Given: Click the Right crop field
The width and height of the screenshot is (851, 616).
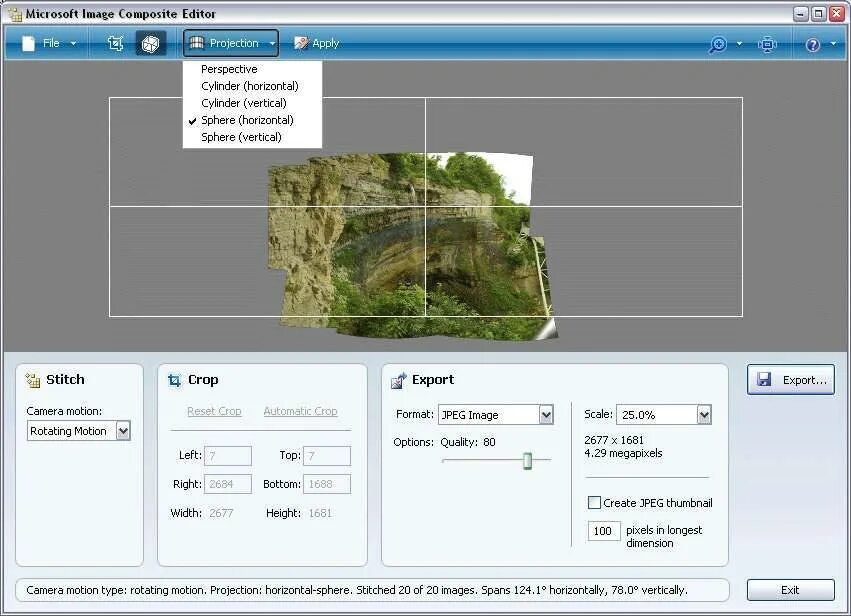Looking at the screenshot, I should 228,484.
